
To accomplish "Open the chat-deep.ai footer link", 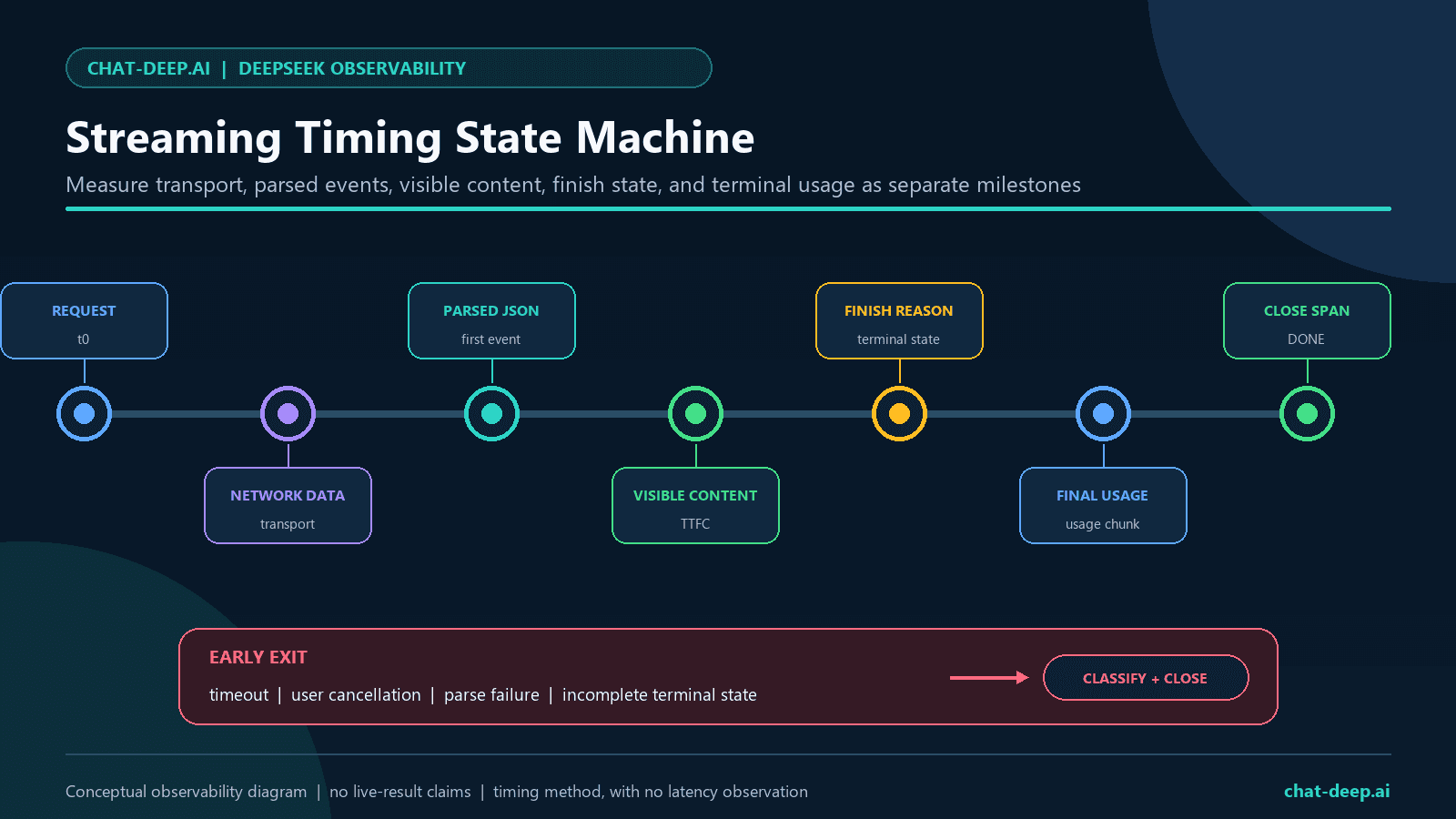I will click(x=1337, y=791).
